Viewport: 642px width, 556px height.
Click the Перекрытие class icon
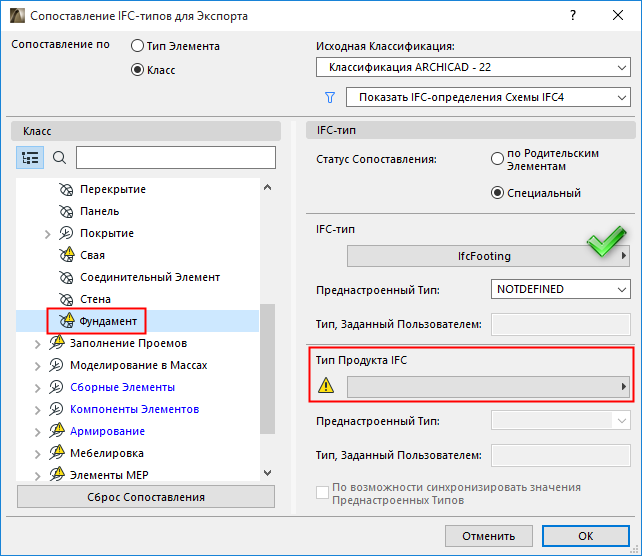67,189
